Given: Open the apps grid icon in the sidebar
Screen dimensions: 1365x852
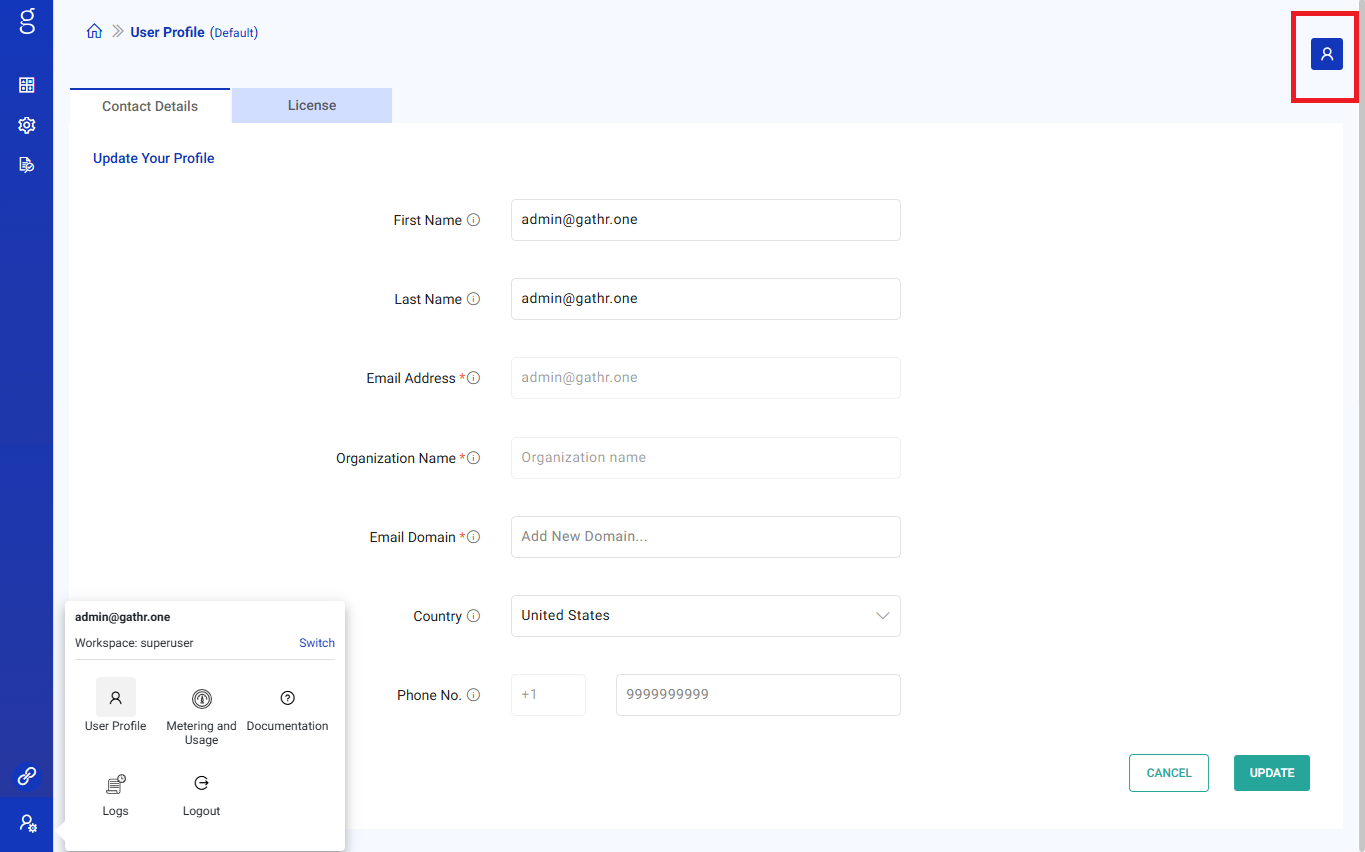Looking at the screenshot, I should [x=26, y=85].
